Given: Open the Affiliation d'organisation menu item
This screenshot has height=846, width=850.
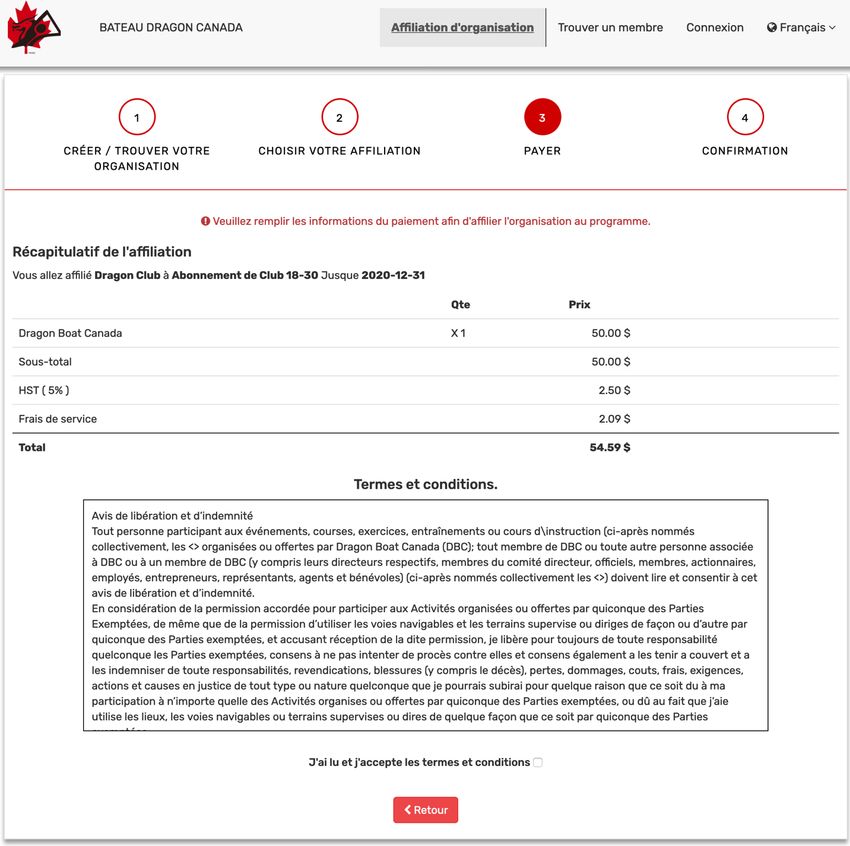Looking at the screenshot, I should click(462, 28).
